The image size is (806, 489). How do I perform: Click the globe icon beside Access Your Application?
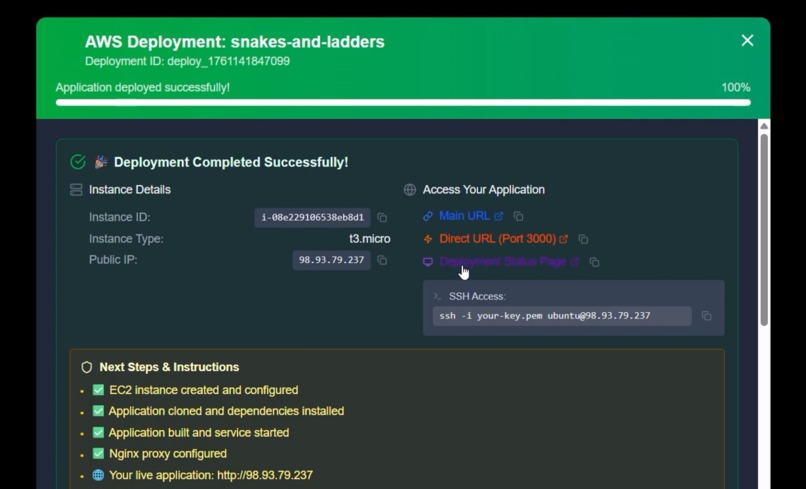(x=410, y=190)
